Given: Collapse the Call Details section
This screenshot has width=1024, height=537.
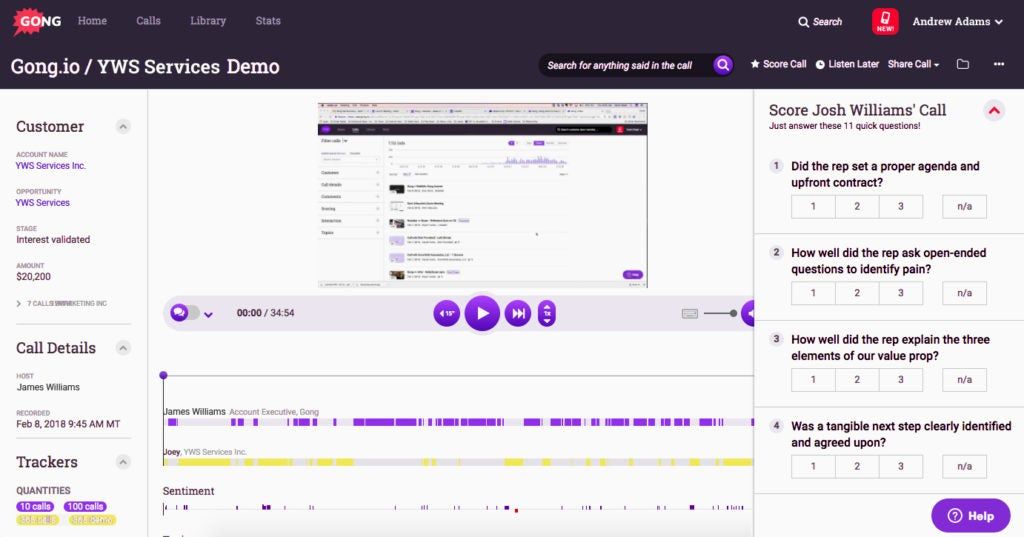Looking at the screenshot, I should [x=123, y=348].
